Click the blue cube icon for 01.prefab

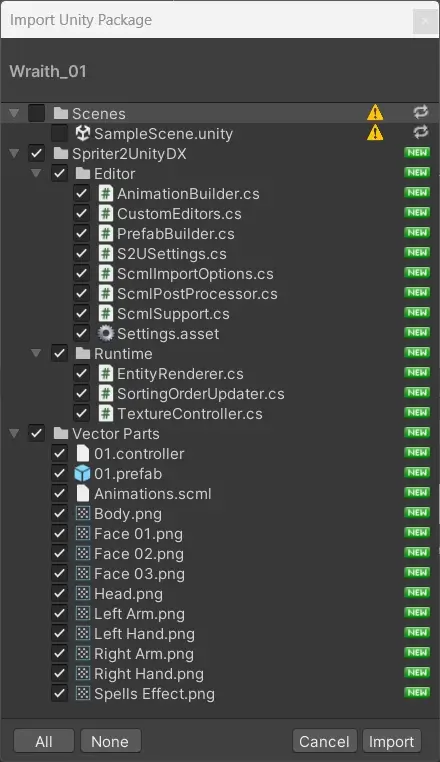click(x=83, y=473)
